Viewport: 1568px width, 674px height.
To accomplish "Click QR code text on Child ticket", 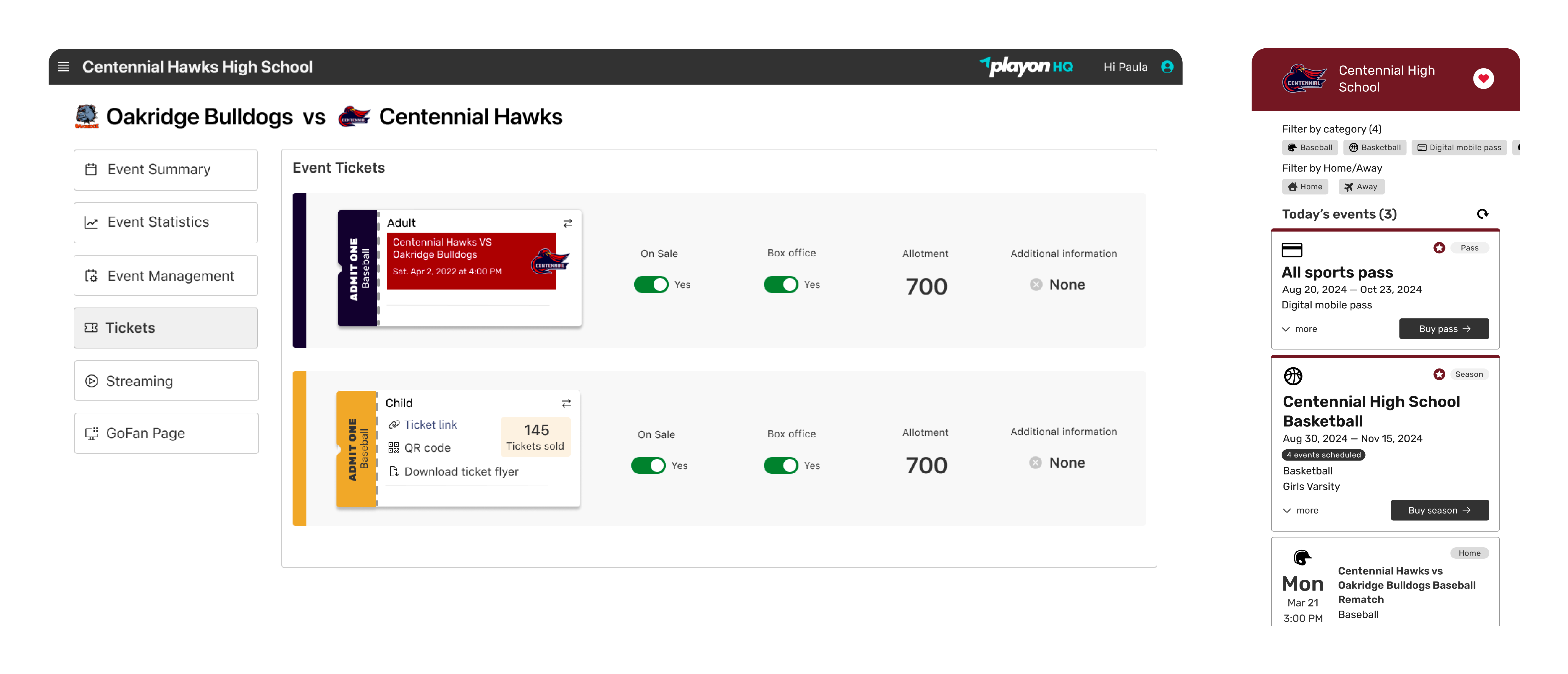I will pyautogui.click(x=427, y=448).
